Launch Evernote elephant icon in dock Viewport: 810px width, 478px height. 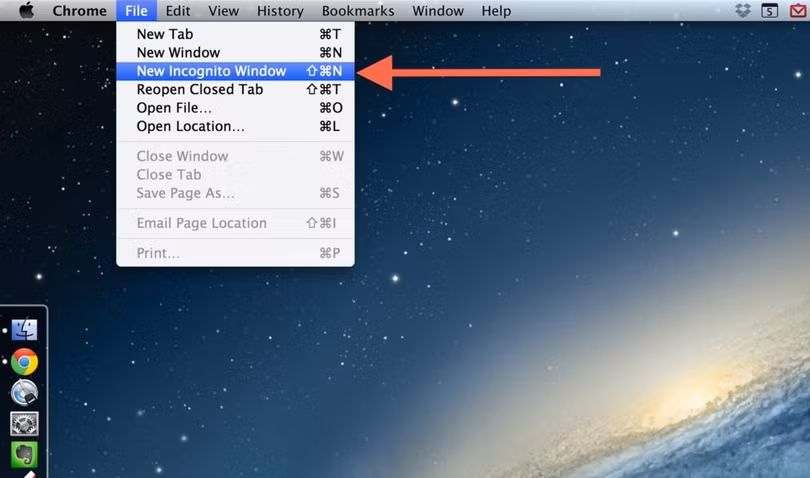(24, 455)
